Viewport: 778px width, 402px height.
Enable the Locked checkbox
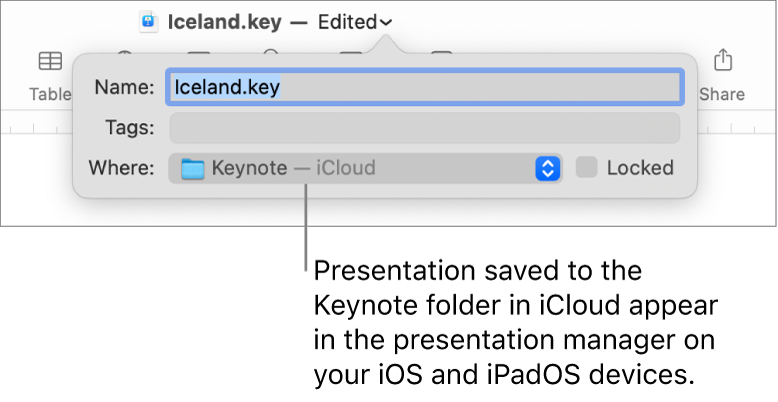pos(588,168)
